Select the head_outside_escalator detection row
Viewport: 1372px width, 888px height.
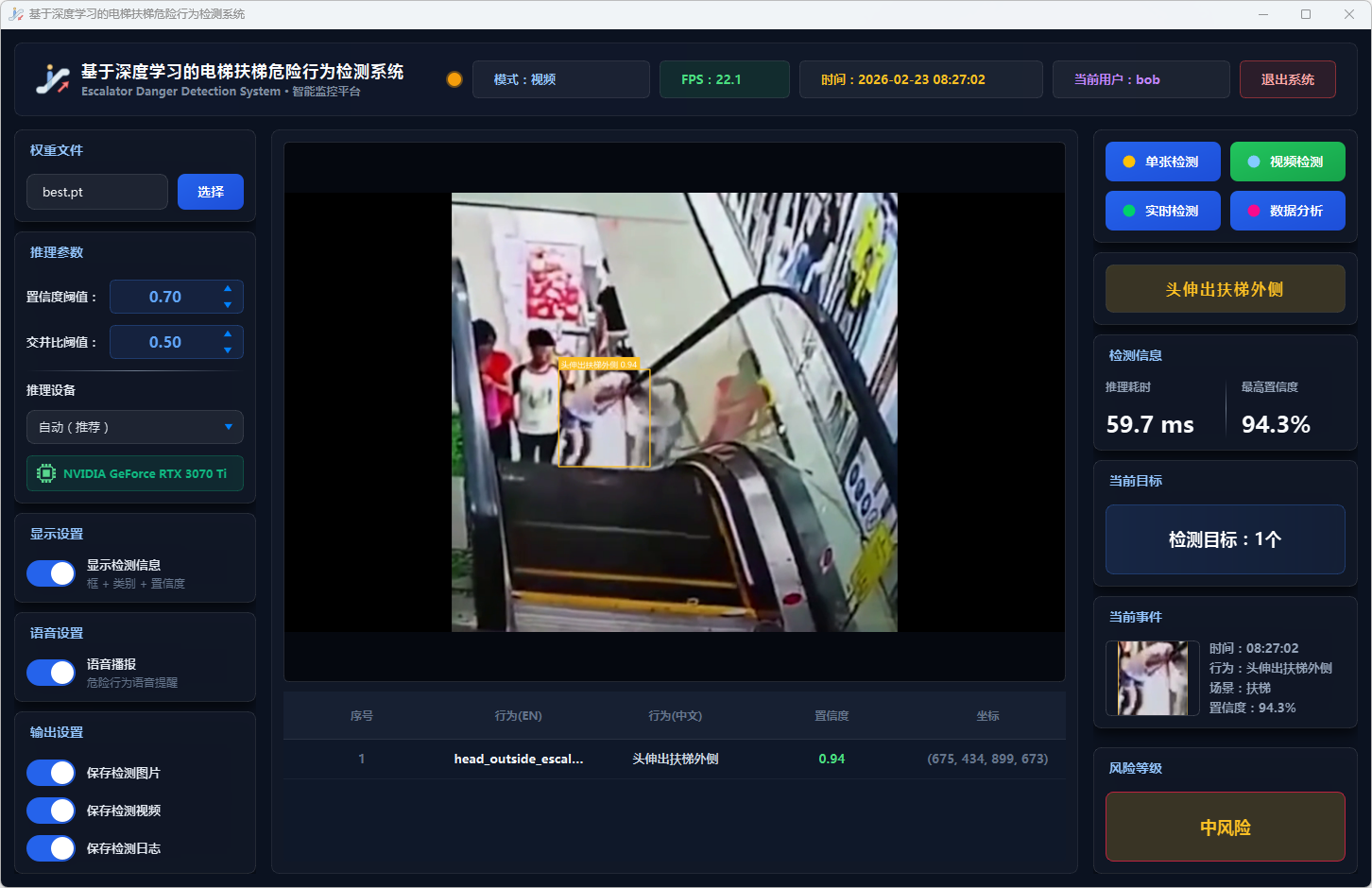click(674, 759)
